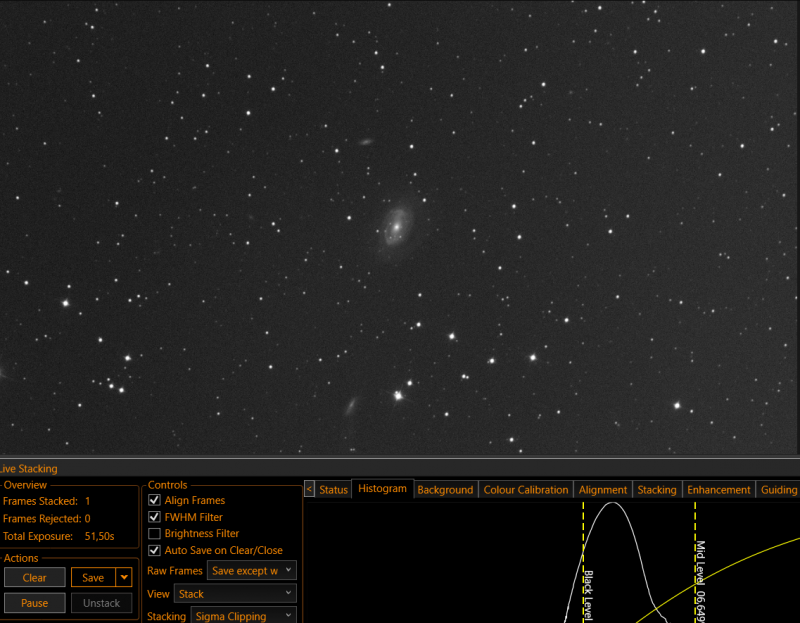This screenshot has height=623, width=800.
Task: Switch to the Enhancement tab
Action: point(718,490)
